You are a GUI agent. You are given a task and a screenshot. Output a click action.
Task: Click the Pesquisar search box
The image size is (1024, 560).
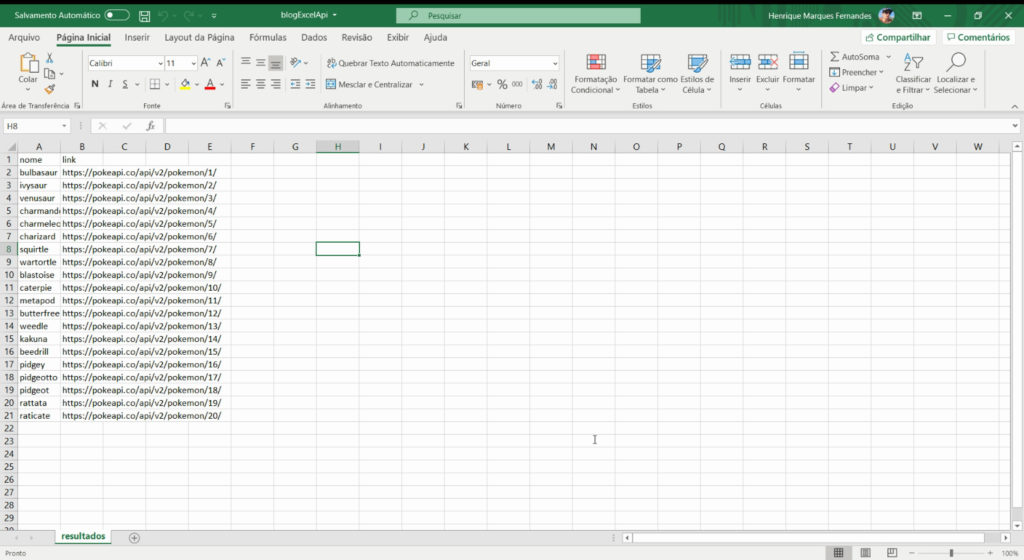[x=518, y=15]
